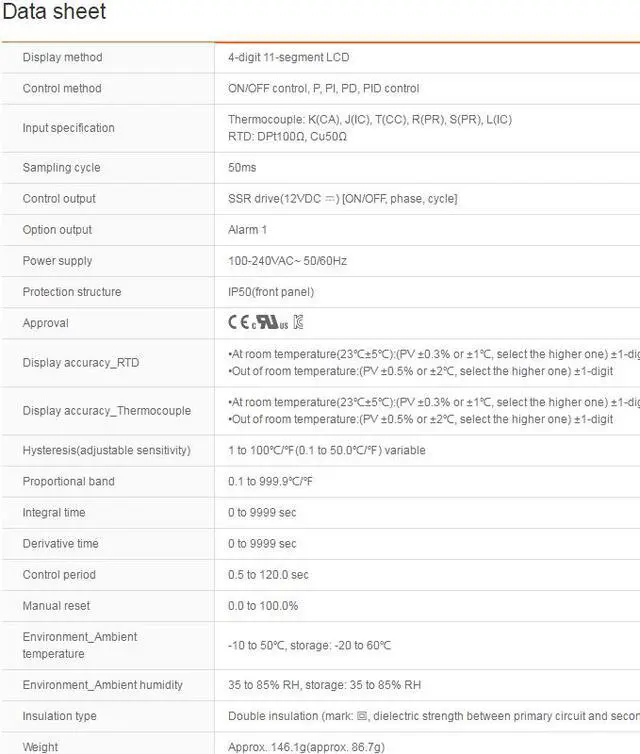
Task: Select the "Control method" row label
Action: coord(62,88)
